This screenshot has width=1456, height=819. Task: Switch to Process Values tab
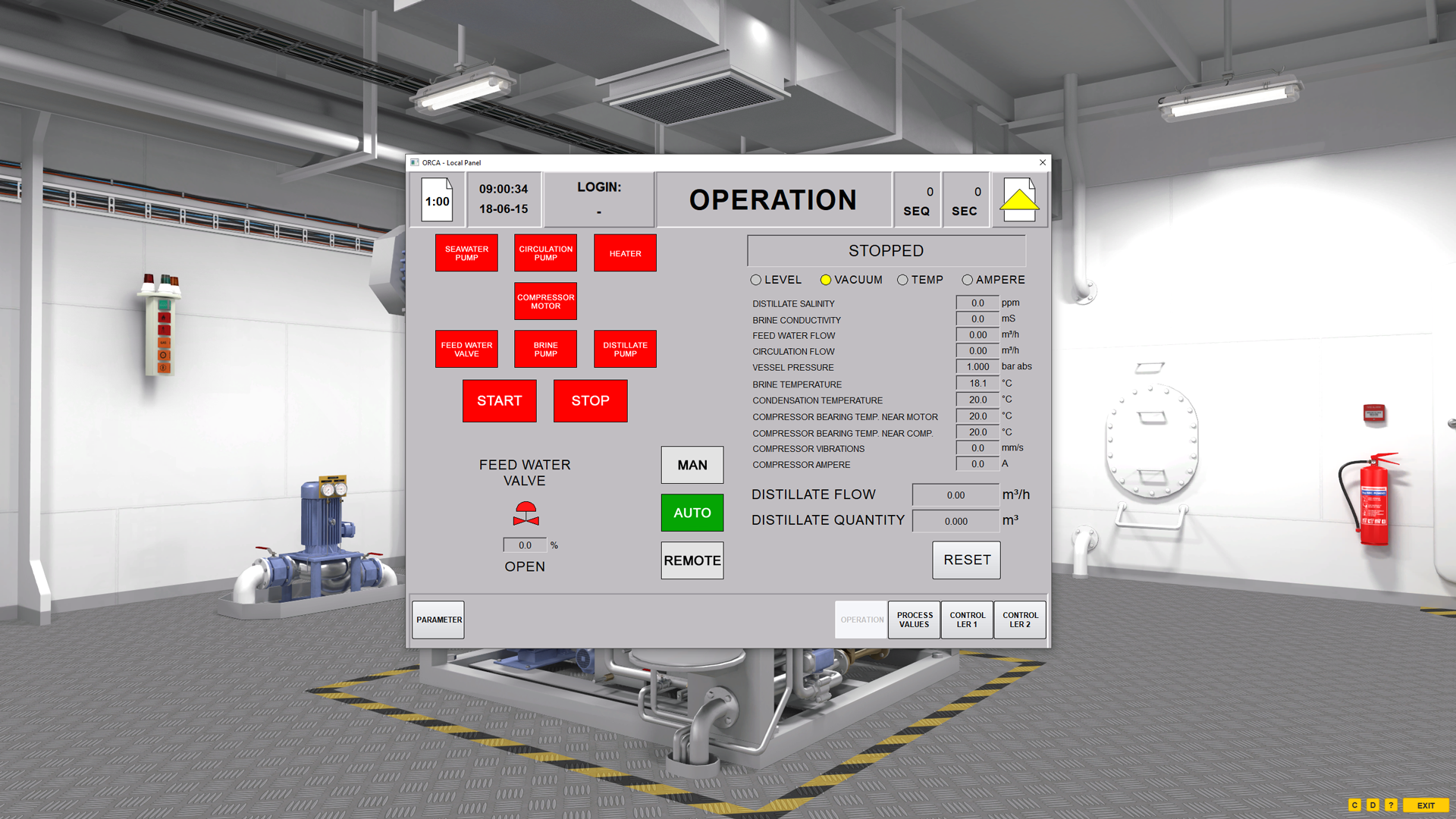click(914, 620)
